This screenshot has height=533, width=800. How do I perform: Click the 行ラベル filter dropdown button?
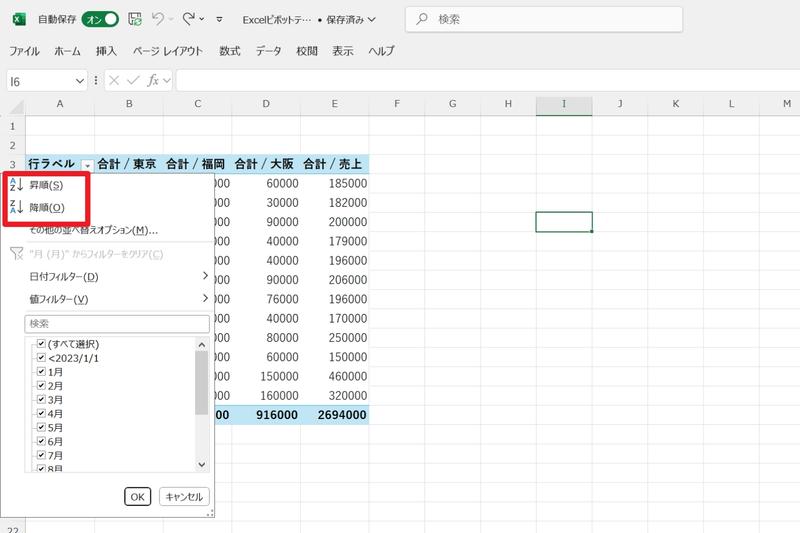[87, 165]
